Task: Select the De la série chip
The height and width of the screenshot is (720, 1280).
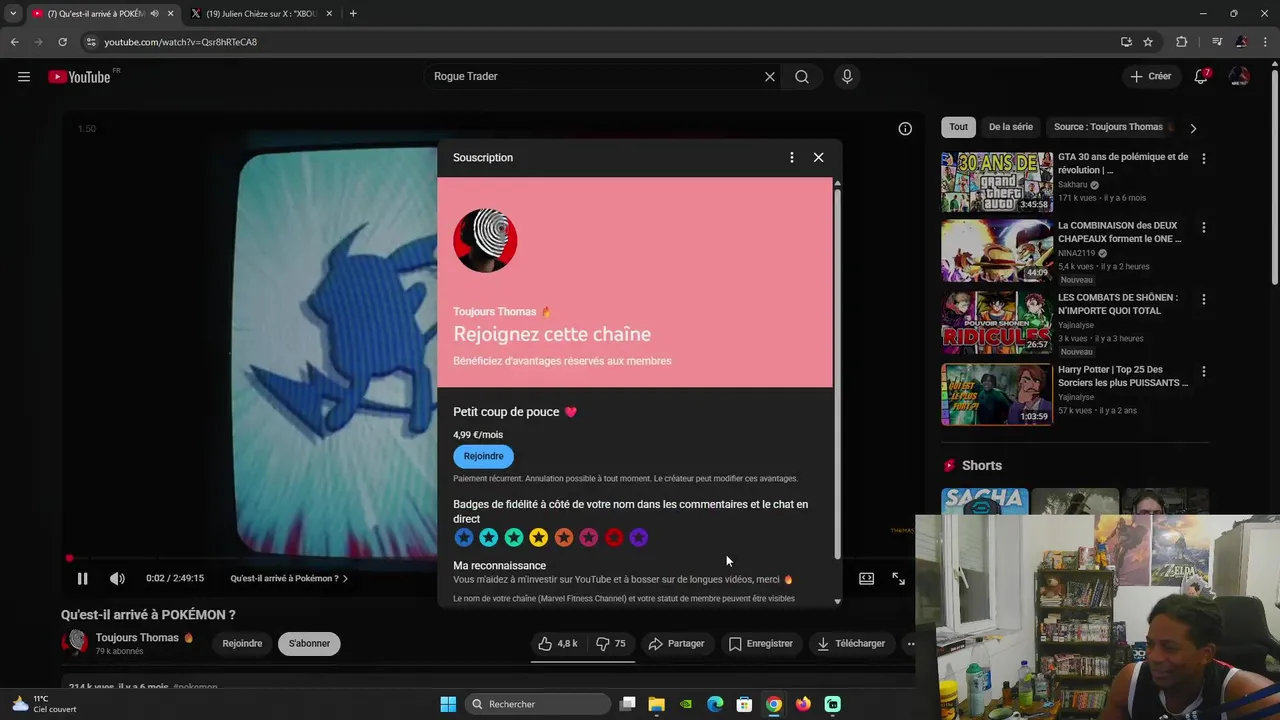Action: 1011,127
